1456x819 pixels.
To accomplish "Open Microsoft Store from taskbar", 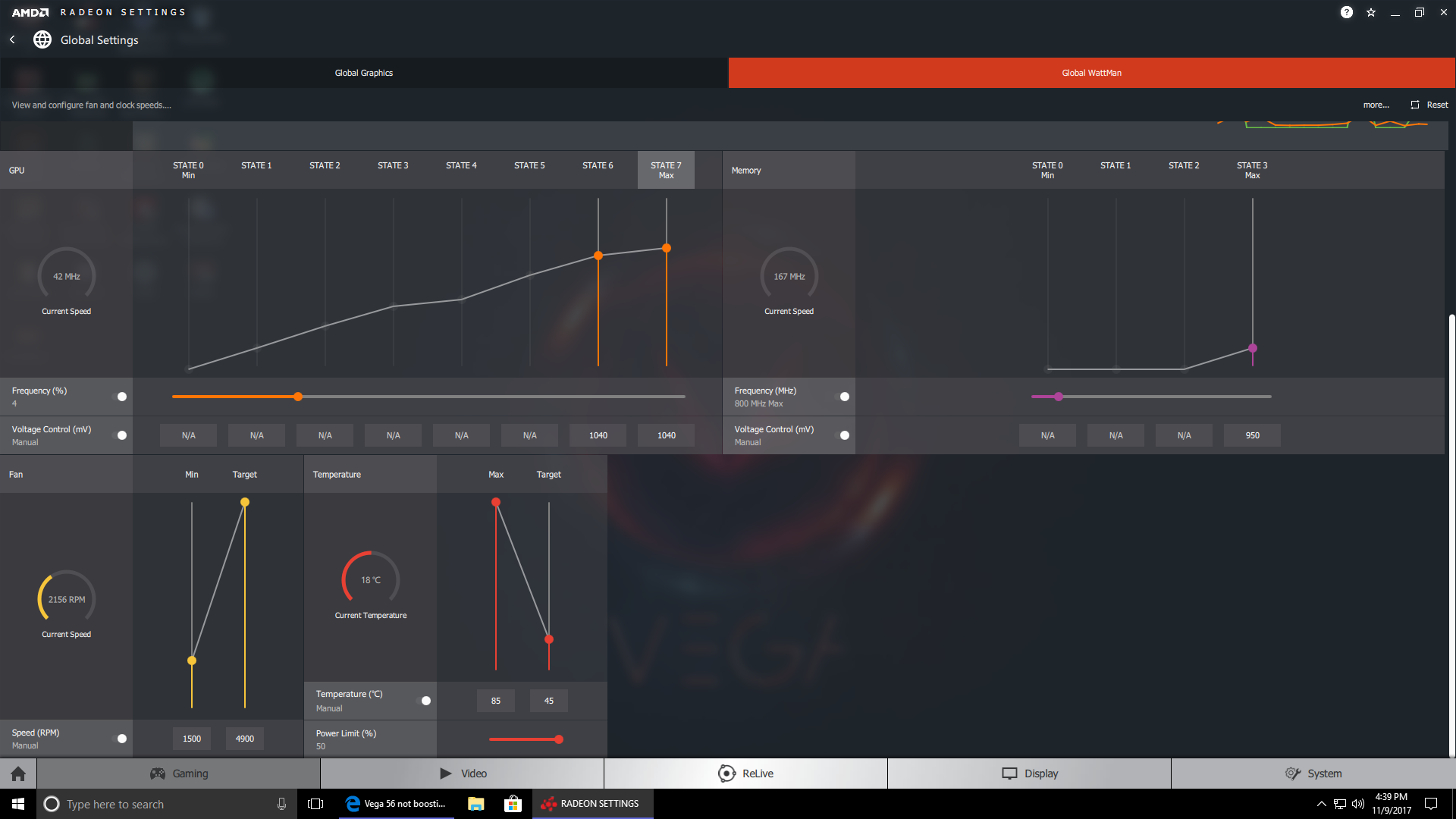I will pyautogui.click(x=513, y=804).
